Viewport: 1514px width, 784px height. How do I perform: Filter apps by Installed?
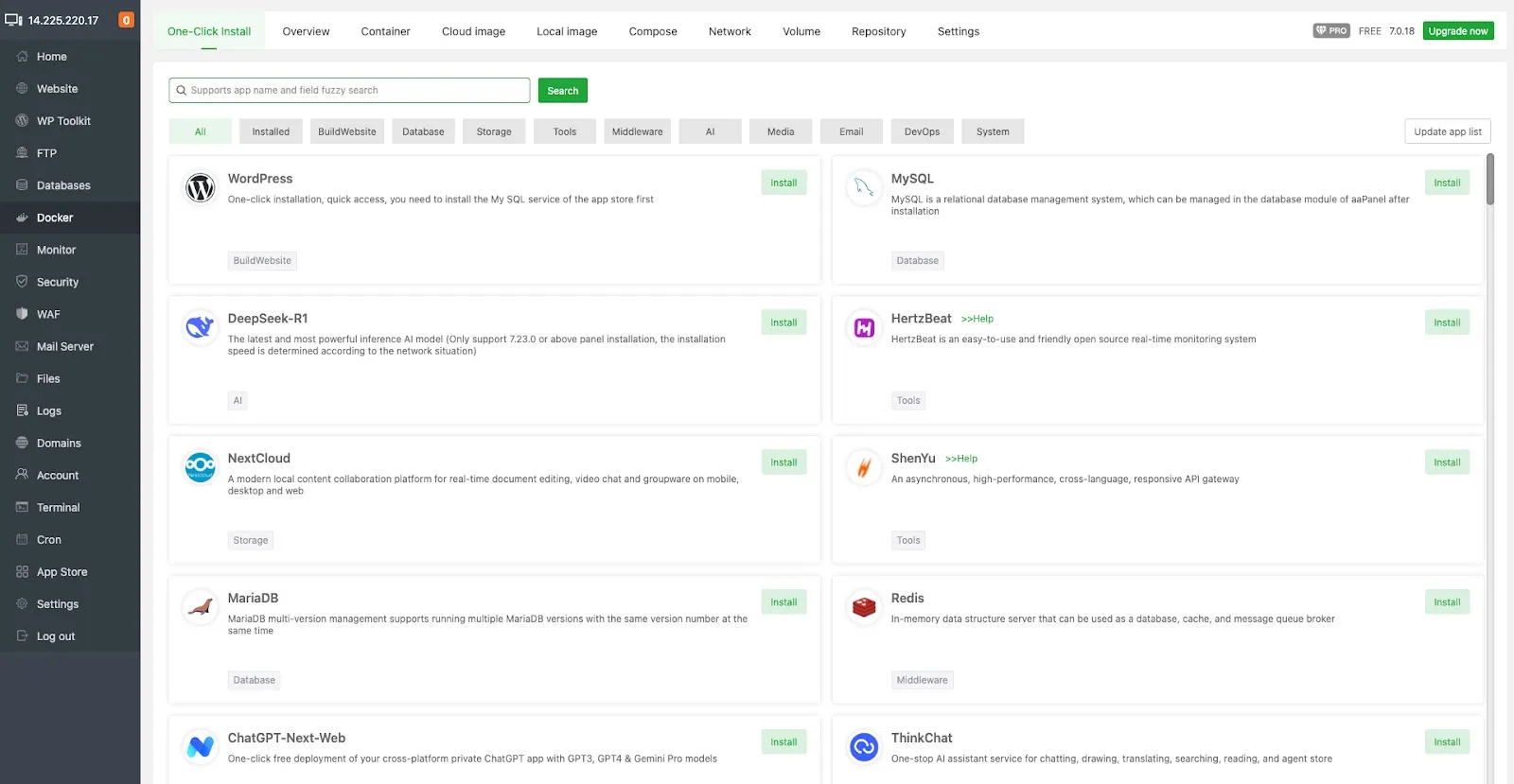coord(271,131)
